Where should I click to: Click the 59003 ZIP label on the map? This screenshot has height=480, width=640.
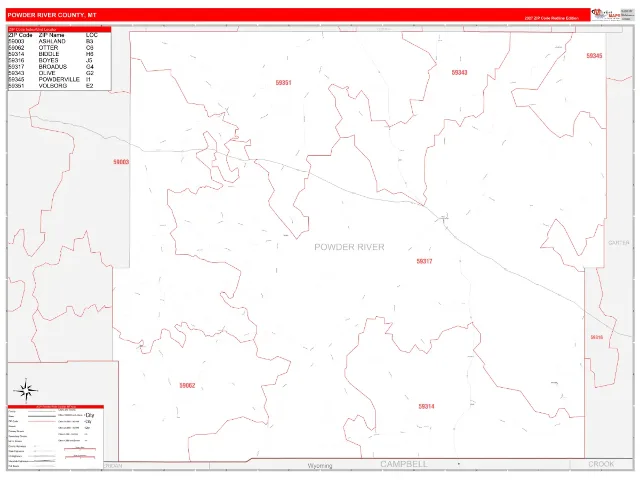[x=121, y=162]
